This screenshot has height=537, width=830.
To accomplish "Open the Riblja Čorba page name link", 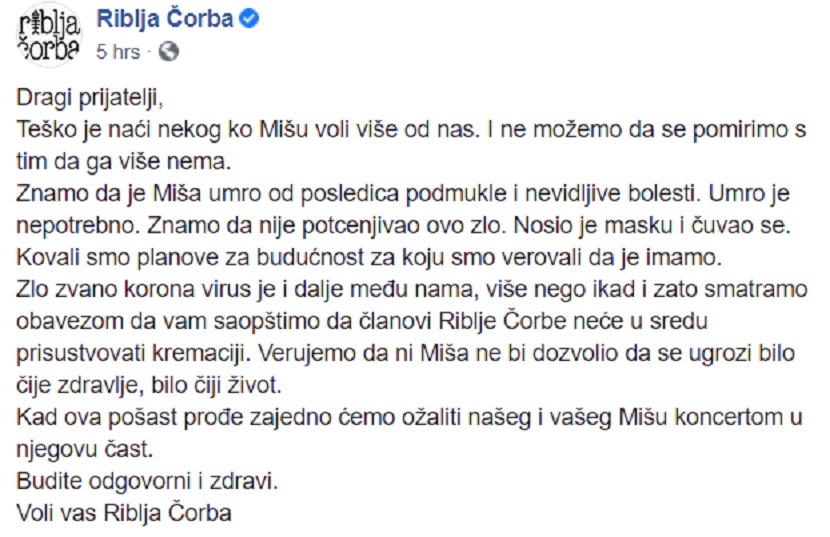I will [165, 19].
